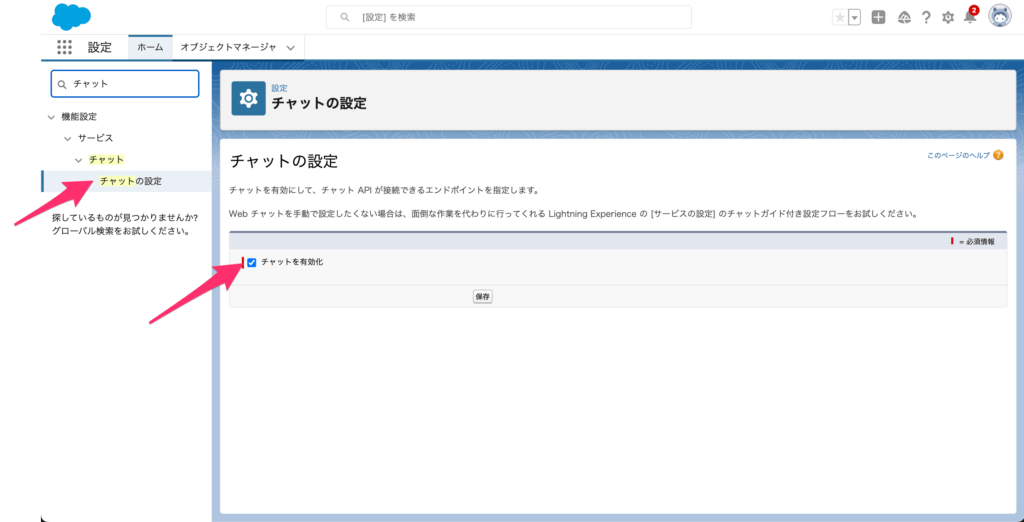The image size is (1024, 522).
Task: Click the magnifier icon in quick find box
Action: (63, 84)
